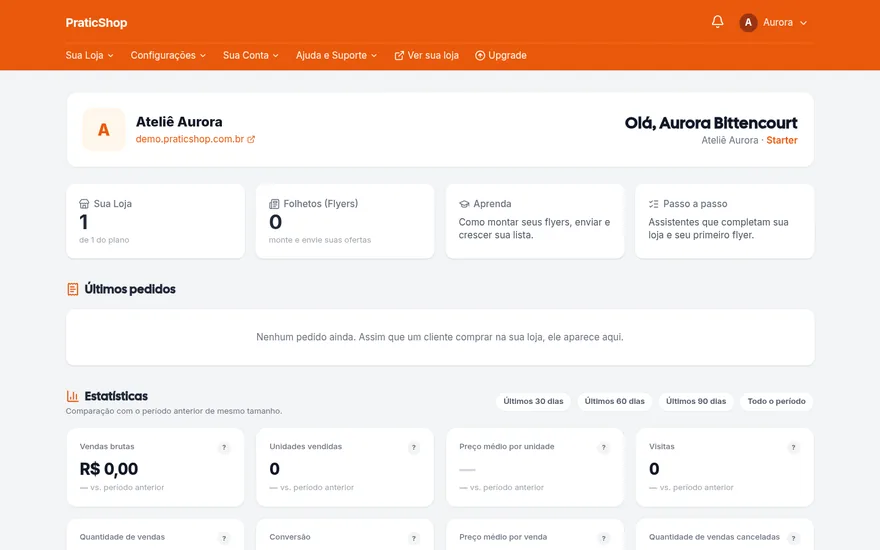Click Ver sua loja link
The image size is (880, 550).
point(427,55)
